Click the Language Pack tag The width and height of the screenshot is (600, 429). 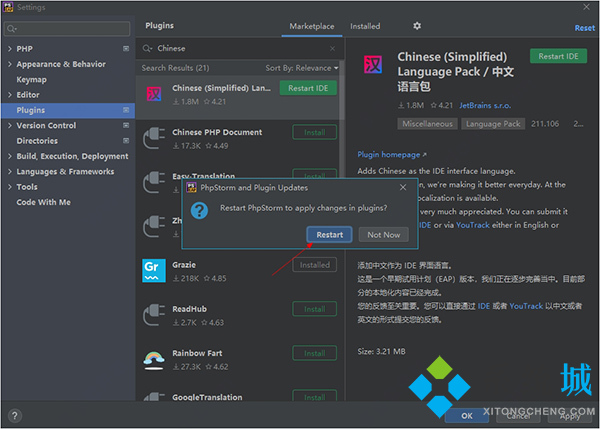pos(493,124)
